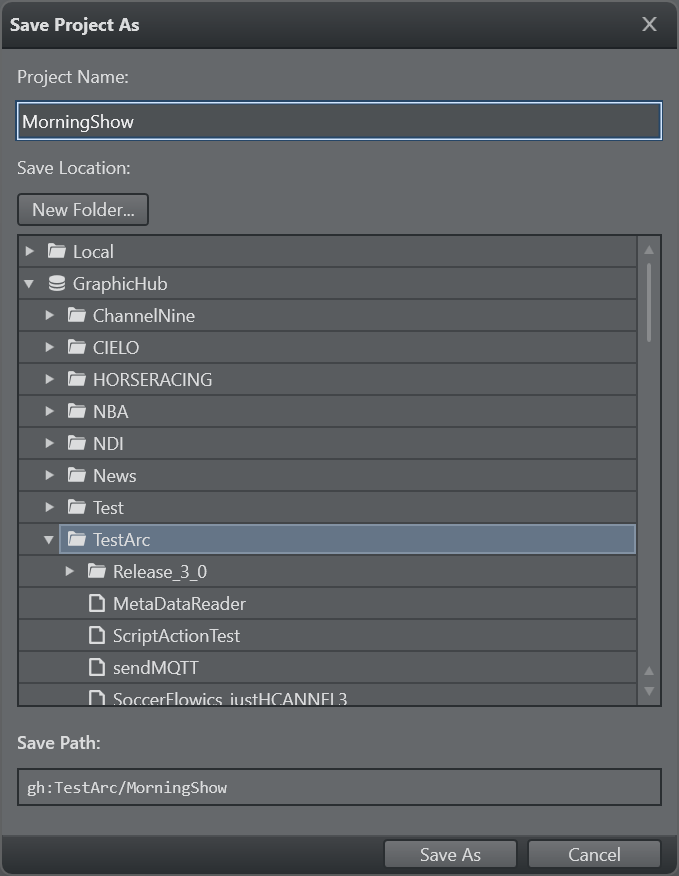Select the News folder
This screenshot has height=876, width=679.
point(114,476)
